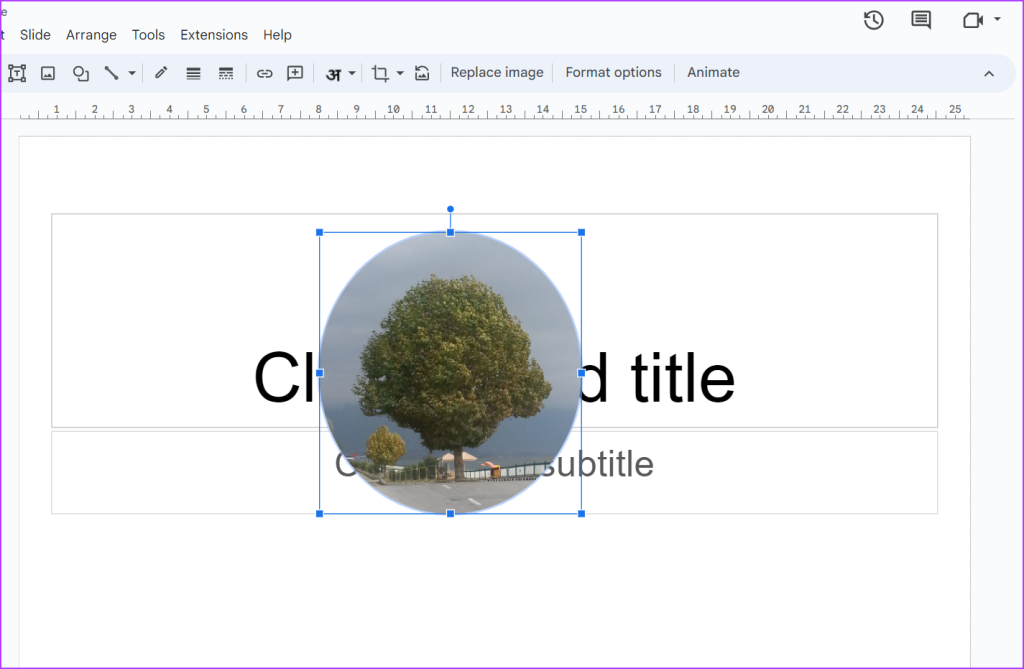Click the insert image icon
The image size is (1024, 669).
click(48, 73)
